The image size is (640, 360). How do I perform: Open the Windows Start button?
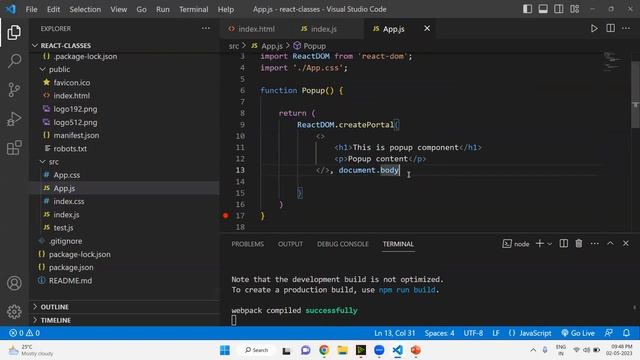(x=225, y=350)
